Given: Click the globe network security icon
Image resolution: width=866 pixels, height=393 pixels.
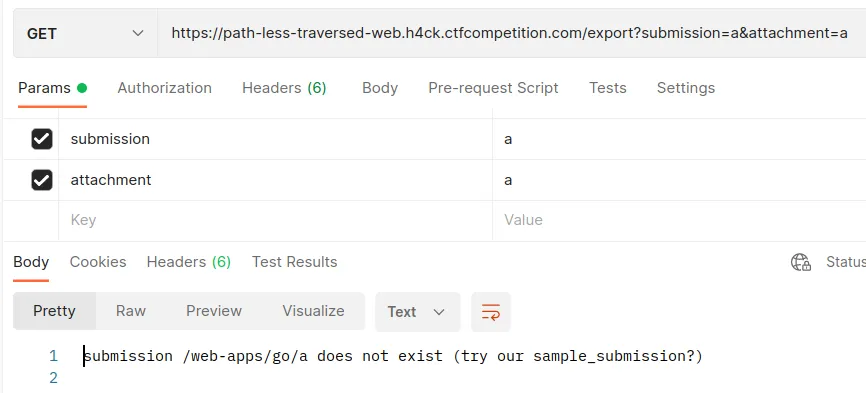Looking at the screenshot, I should pos(800,262).
